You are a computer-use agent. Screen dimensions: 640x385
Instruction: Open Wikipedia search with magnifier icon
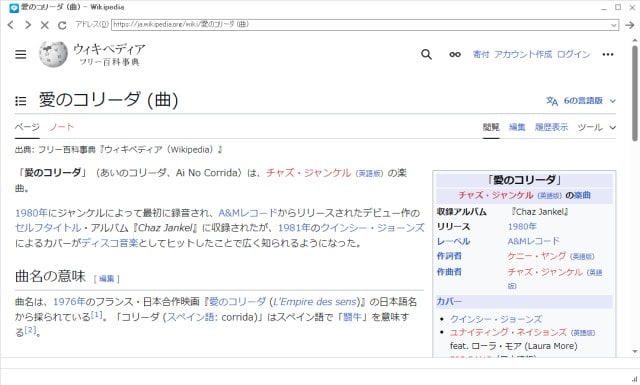pyautogui.click(x=426, y=54)
